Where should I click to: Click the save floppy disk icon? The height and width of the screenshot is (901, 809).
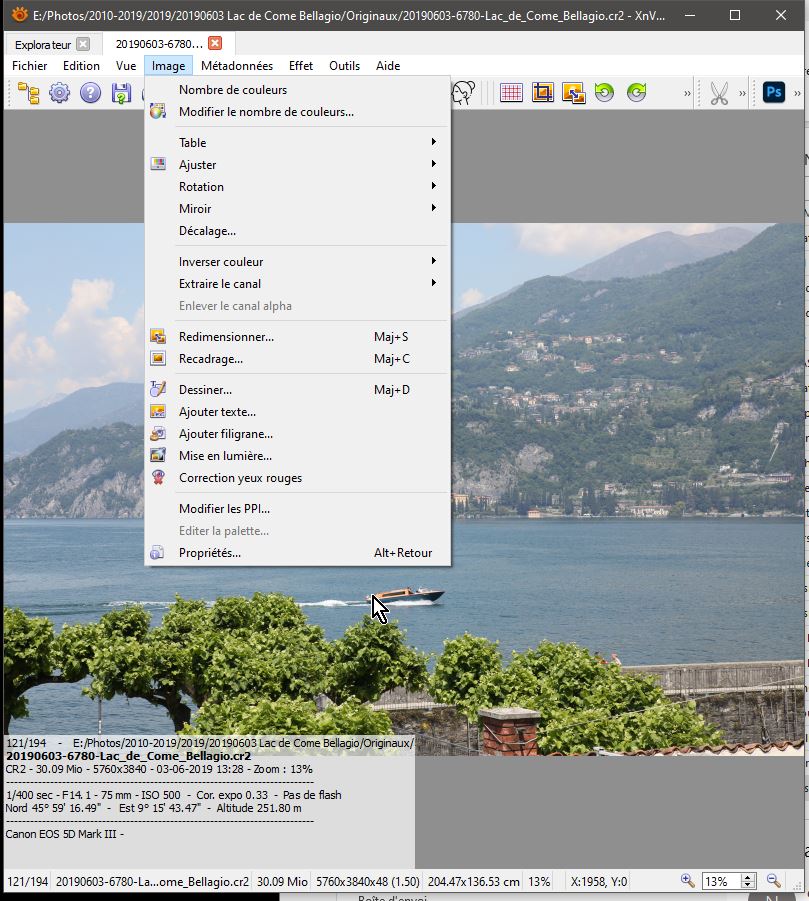point(121,94)
